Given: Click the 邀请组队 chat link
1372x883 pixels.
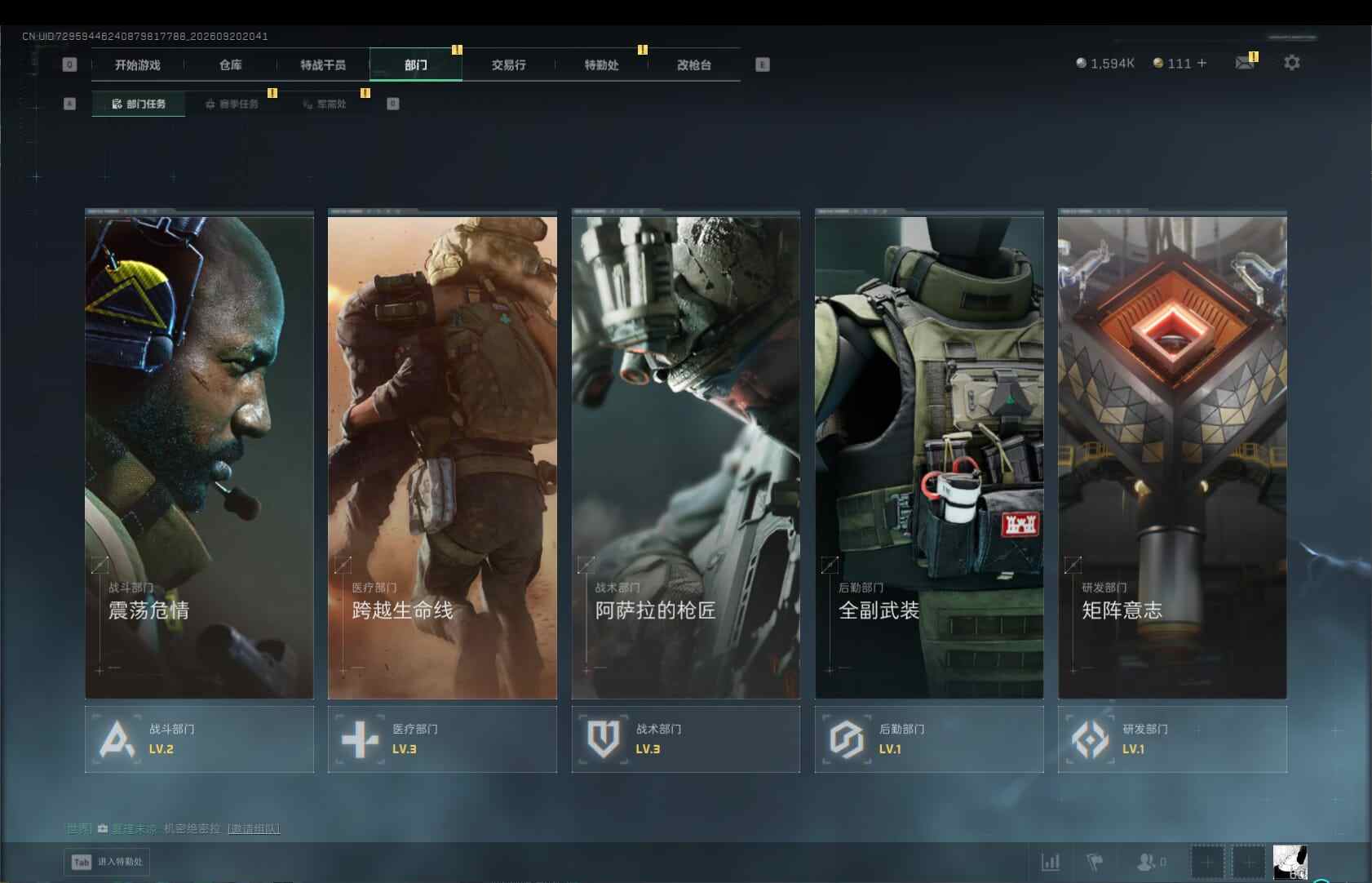Looking at the screenshot, I should tap(254, 828).
